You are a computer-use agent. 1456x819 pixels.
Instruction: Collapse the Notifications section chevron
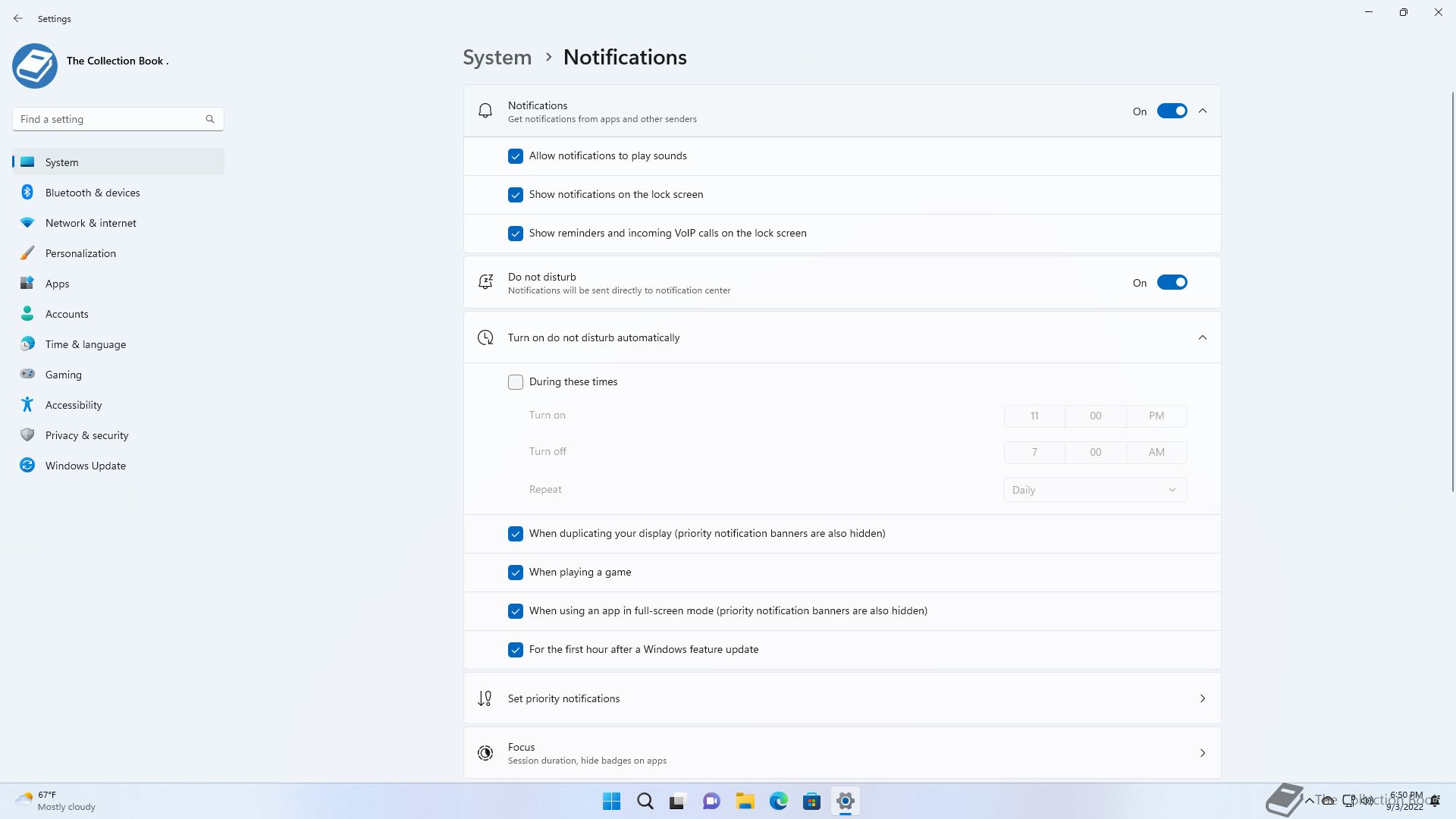pyautogui.click(x=1203, y=111)
